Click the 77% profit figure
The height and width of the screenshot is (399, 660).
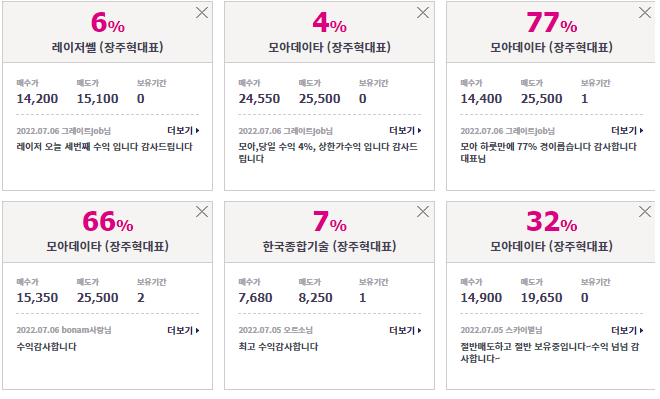(x=551, y=22)
